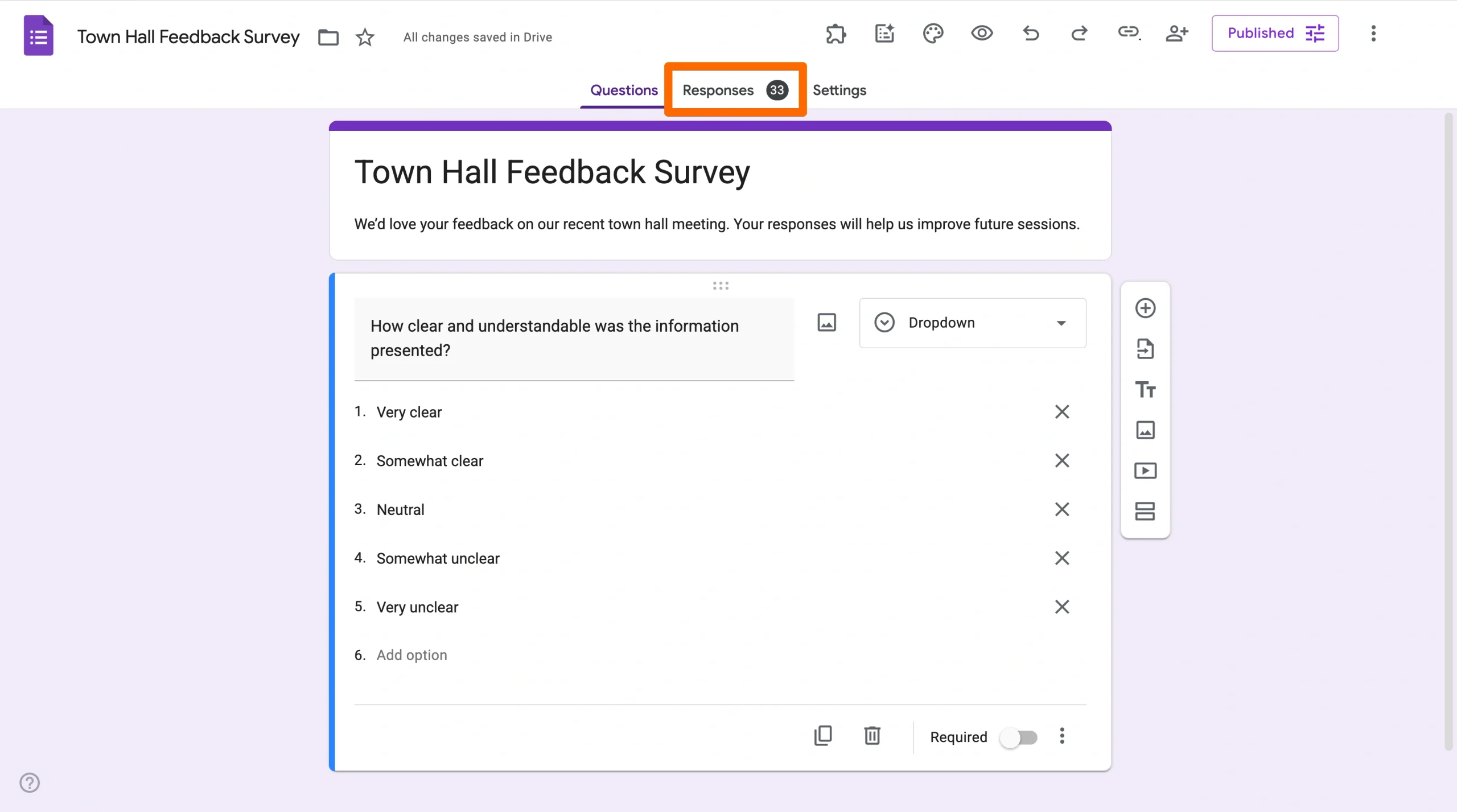1457x812 pixels.
Task: Delete the question with trash icon
Action: click(872, 735)
